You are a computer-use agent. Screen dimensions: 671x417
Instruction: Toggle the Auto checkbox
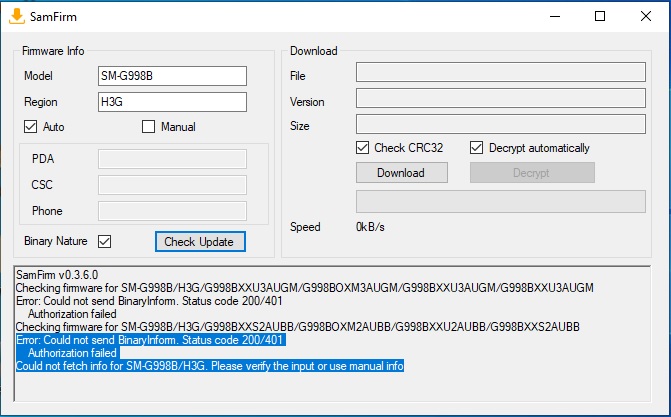click(30, 127)
